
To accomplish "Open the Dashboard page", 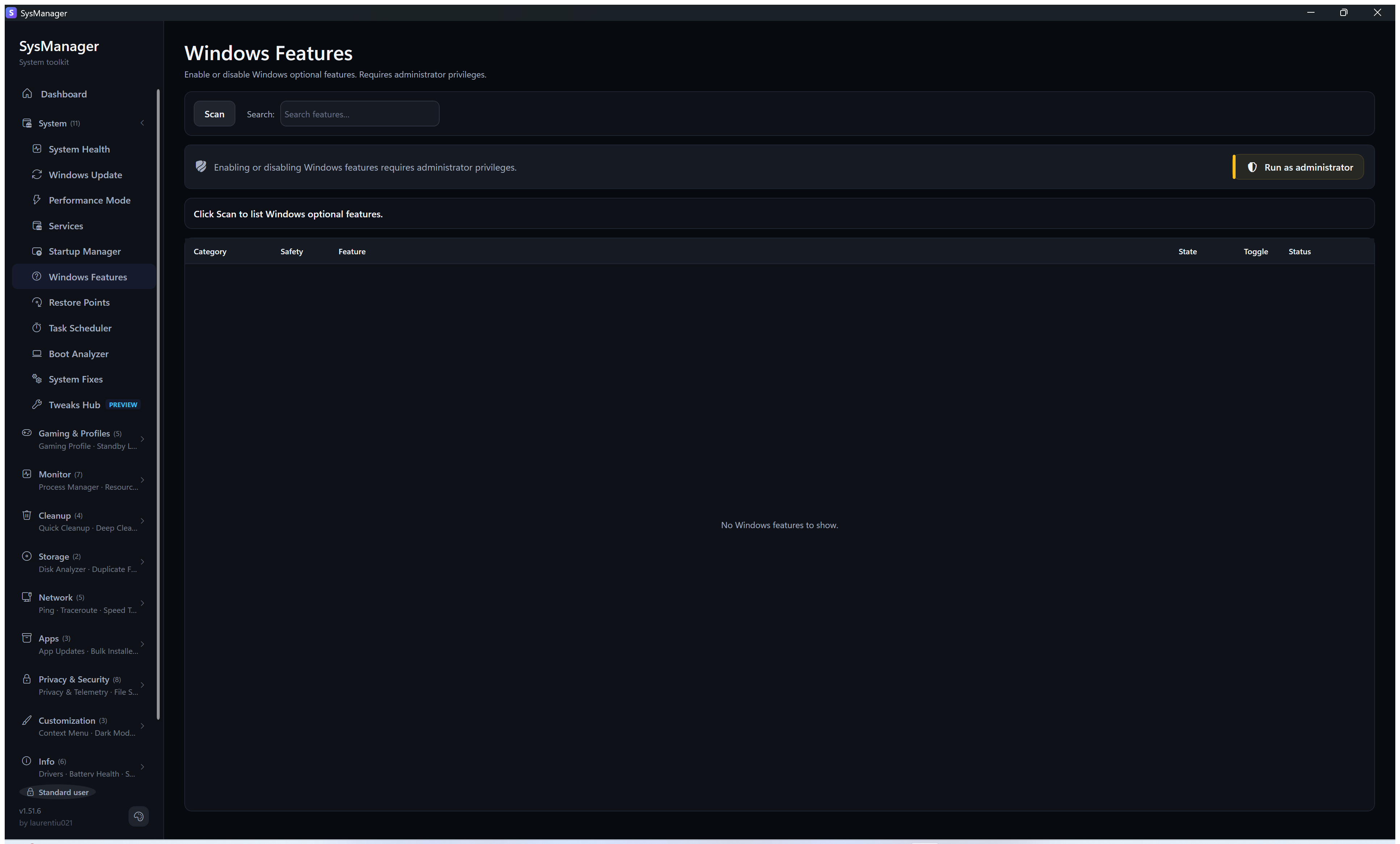I will (x=84, y=94).
